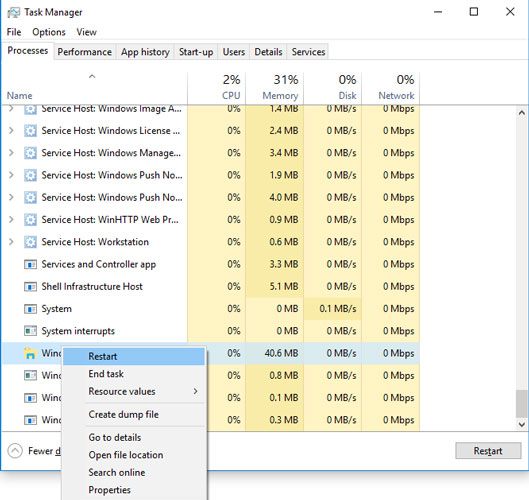Select the Services and Controller app row

pos(211,264)
